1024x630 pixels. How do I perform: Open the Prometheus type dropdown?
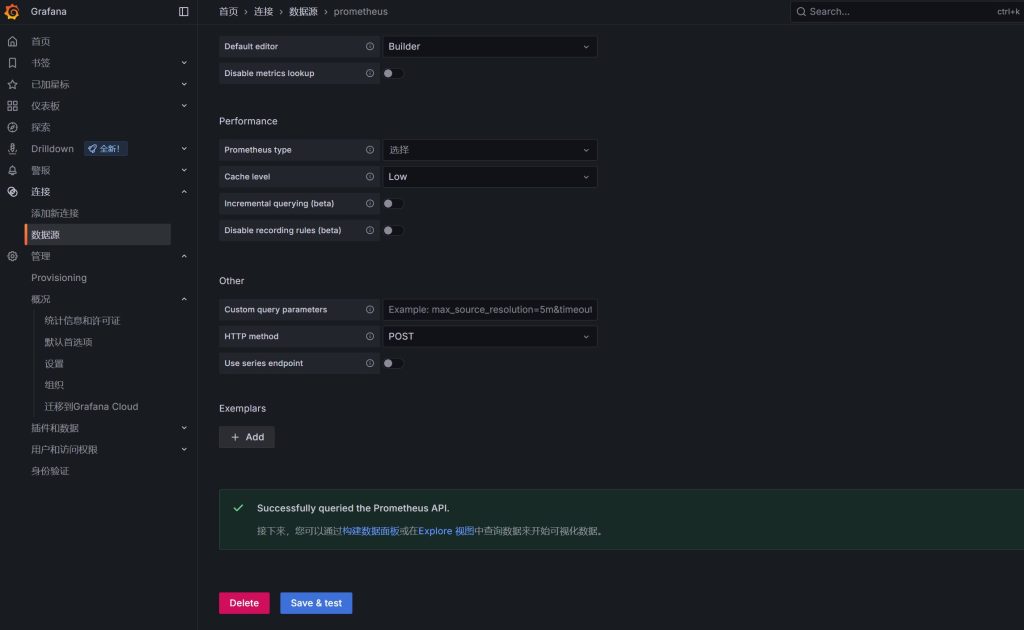coord(489,150)
